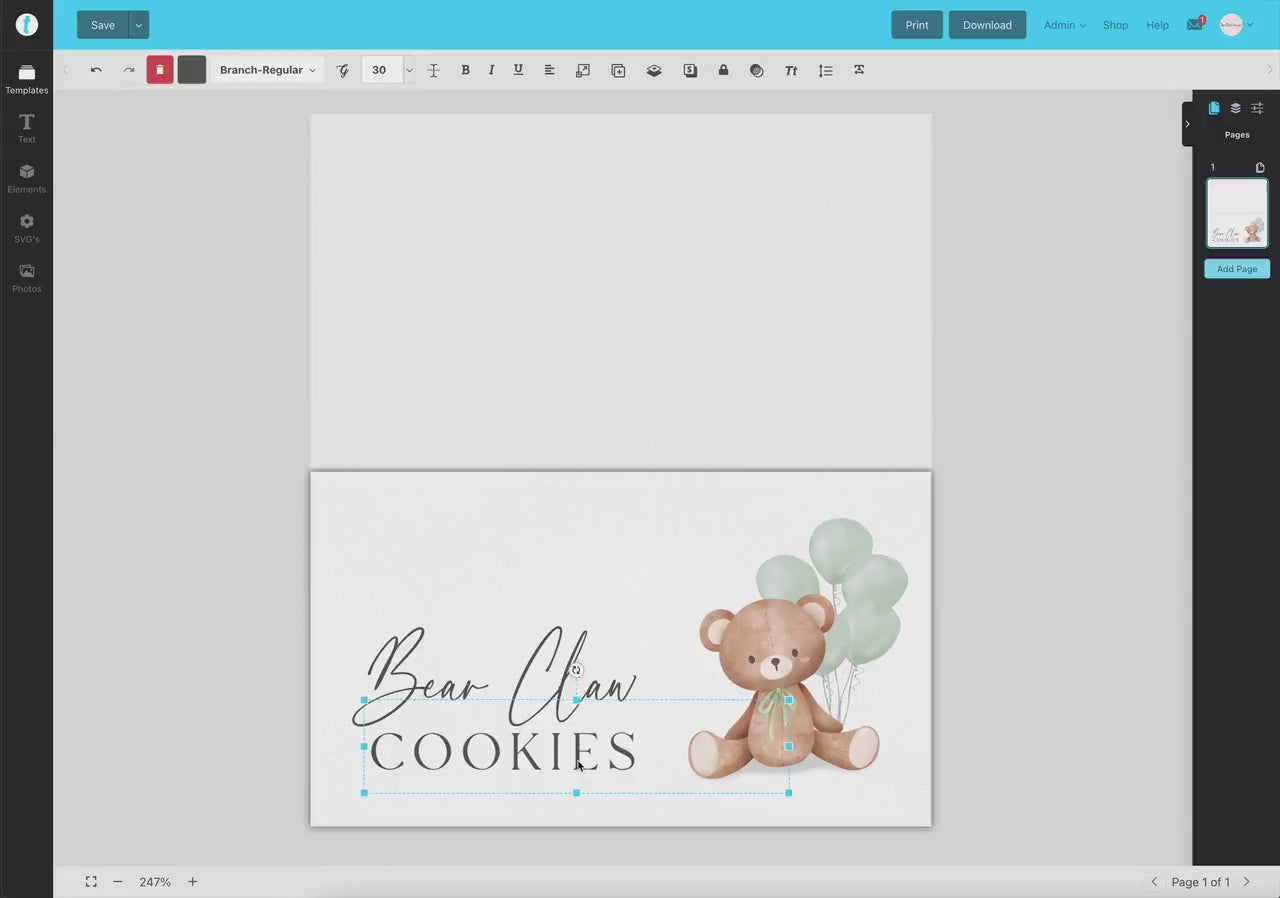This screenshot has height=898, width=1280.
Task: Open the Branch-Regular font dropdown
Action: pyautogui.click(x=267, y=70)
